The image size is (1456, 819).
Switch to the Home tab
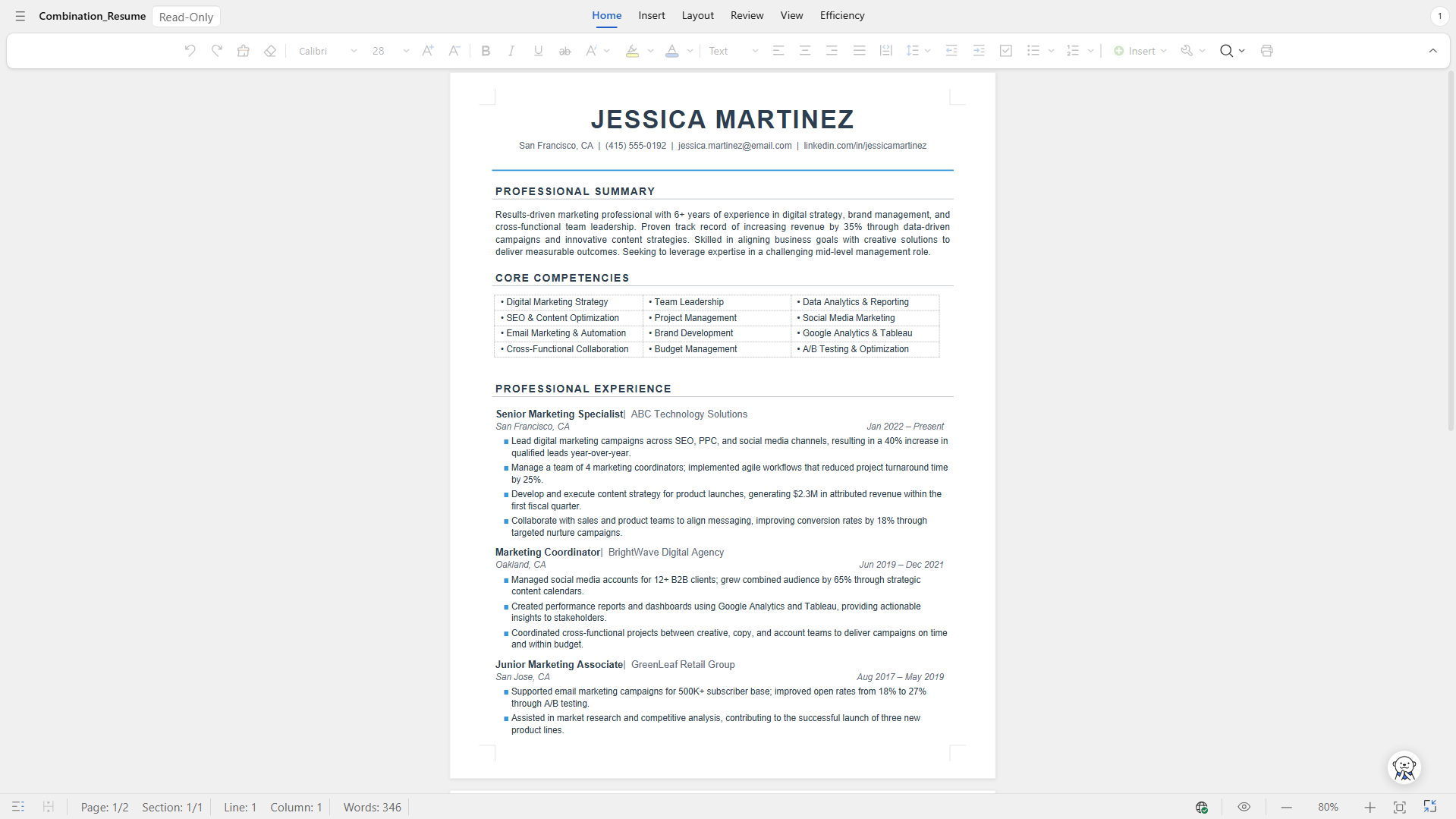click(606, 15)
